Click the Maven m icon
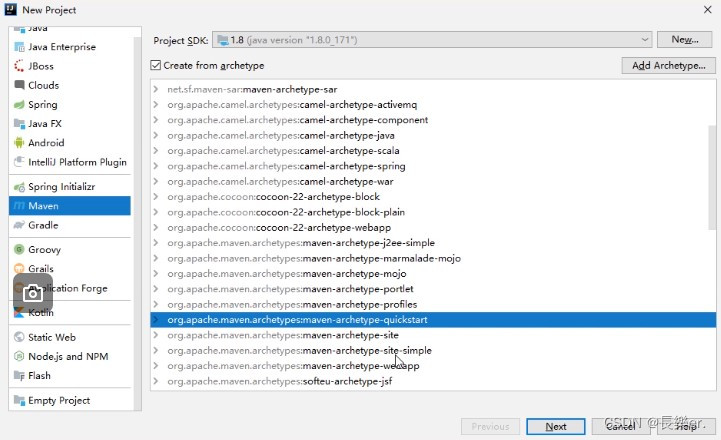 click(19, 206)
